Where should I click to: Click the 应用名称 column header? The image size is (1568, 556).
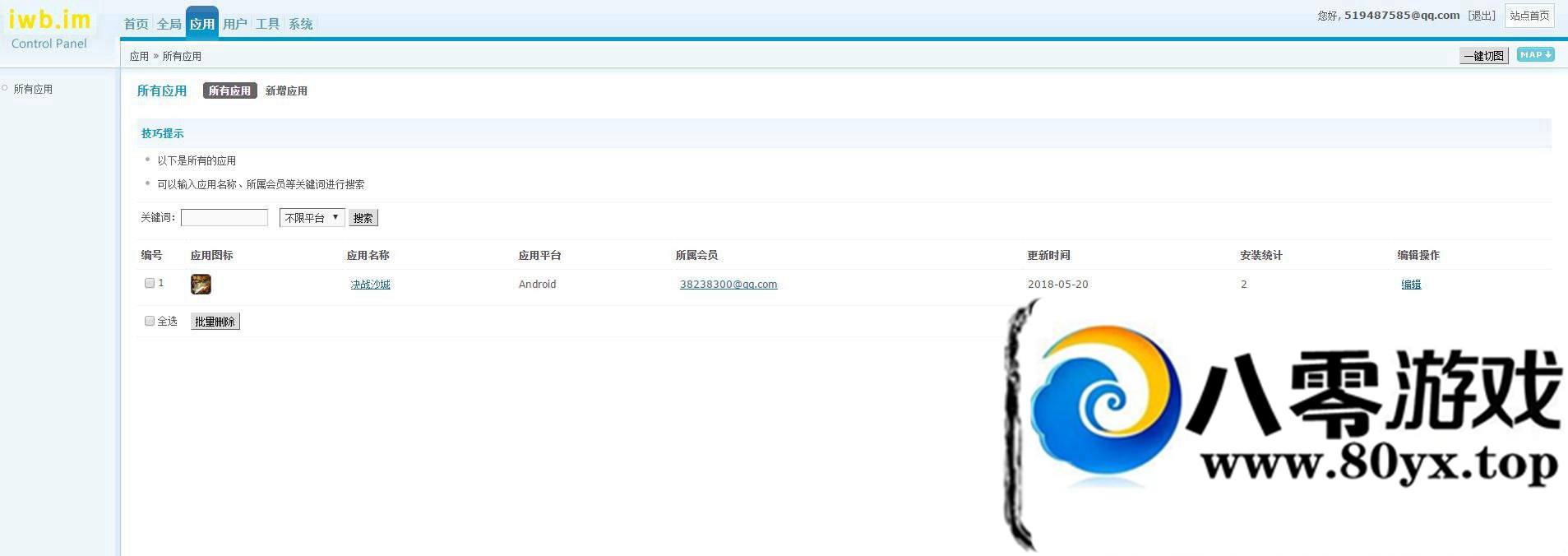click(368, 255)
